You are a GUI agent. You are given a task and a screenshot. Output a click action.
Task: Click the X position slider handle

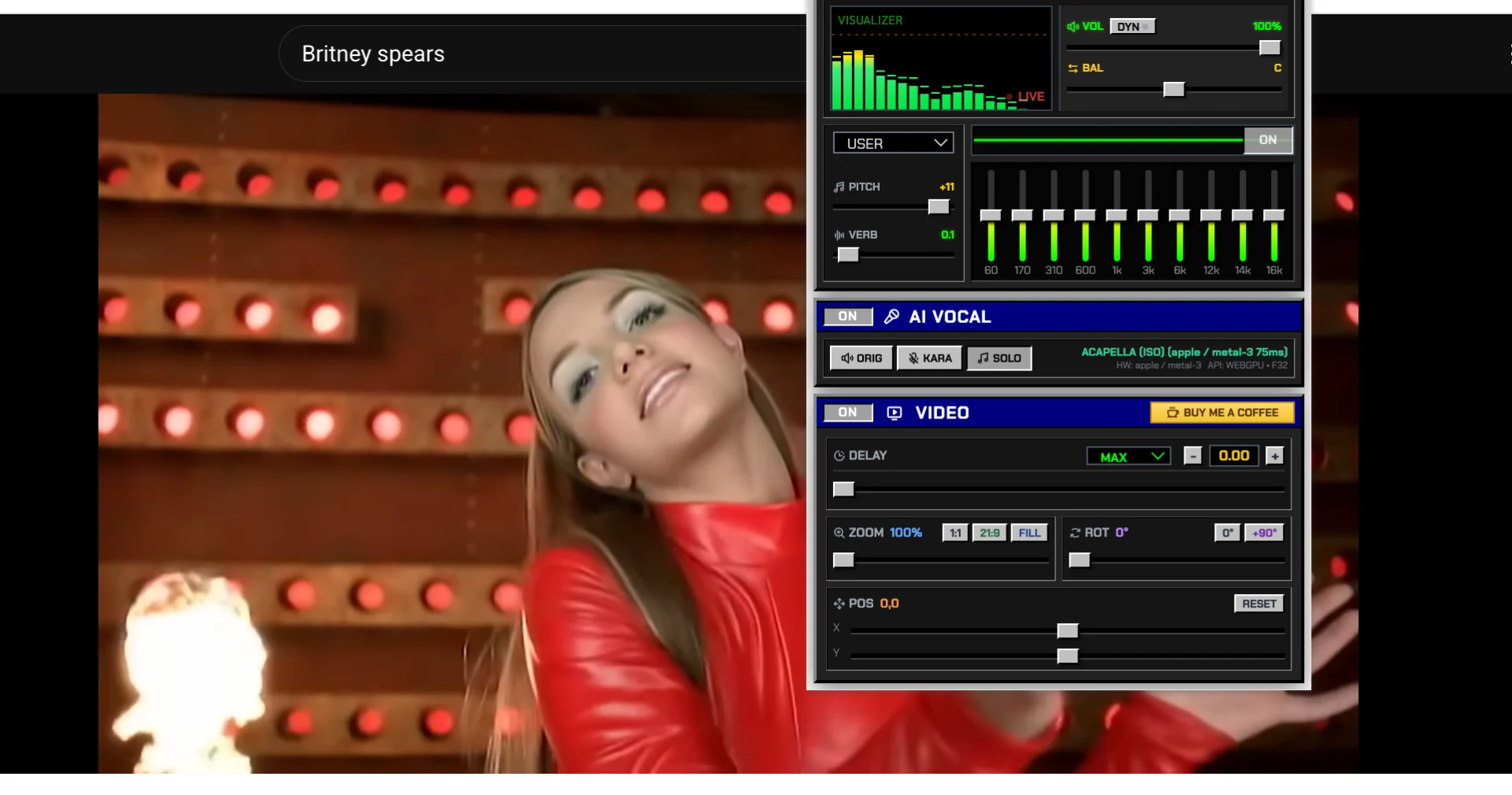point(1068,632)
